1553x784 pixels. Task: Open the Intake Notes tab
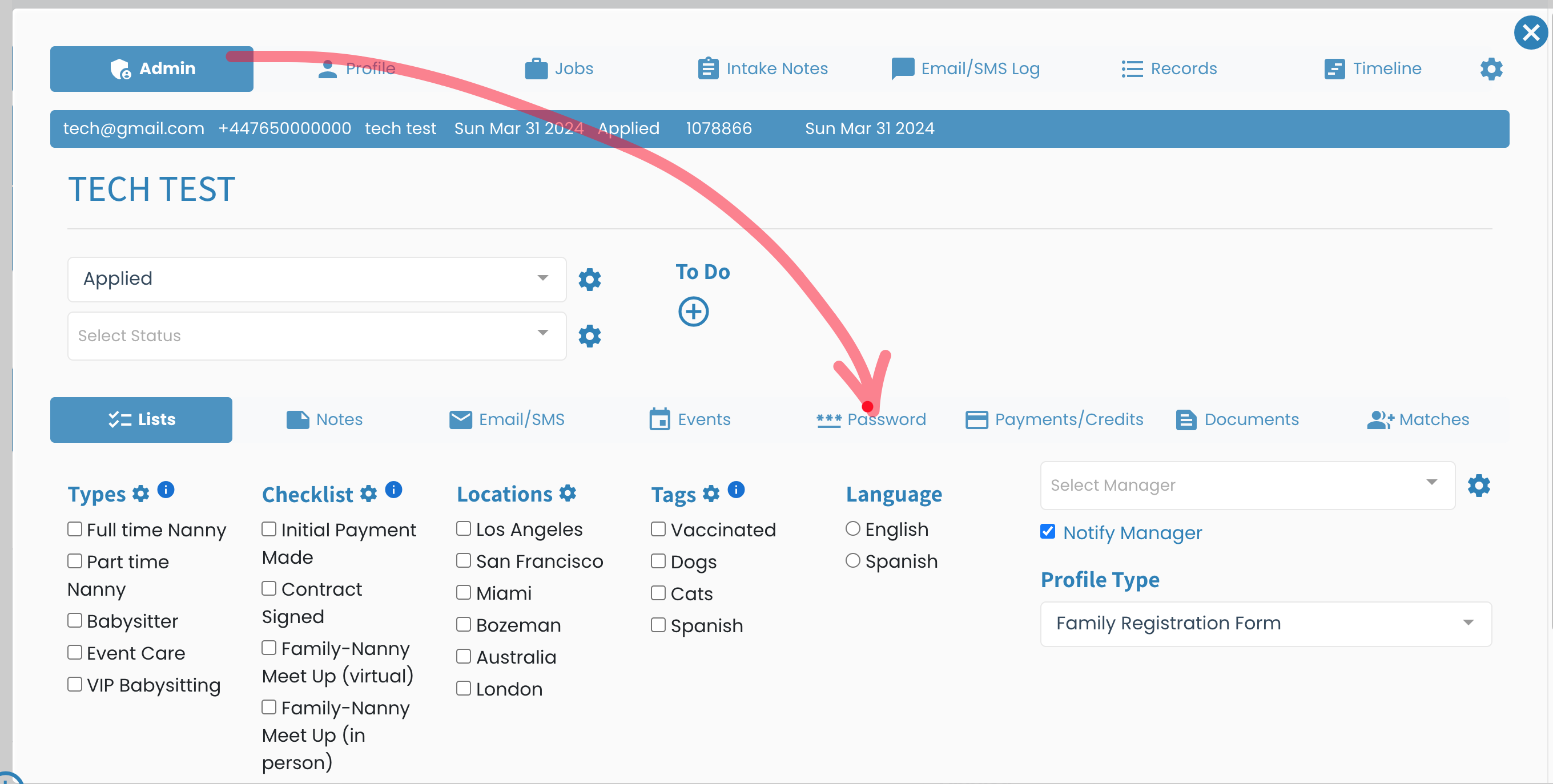click(x=763, y=68)
